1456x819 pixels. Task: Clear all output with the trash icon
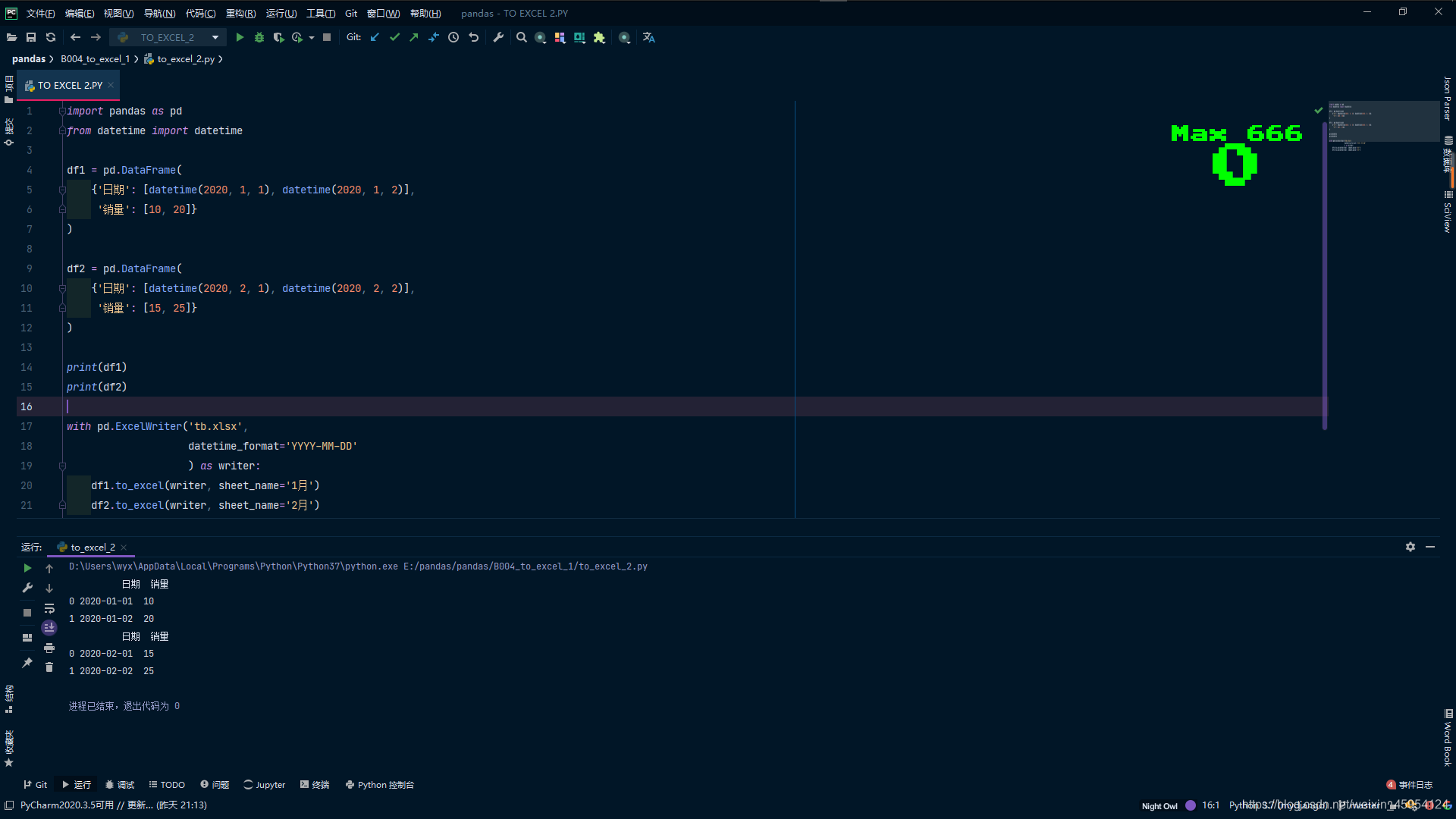point(49,667)
